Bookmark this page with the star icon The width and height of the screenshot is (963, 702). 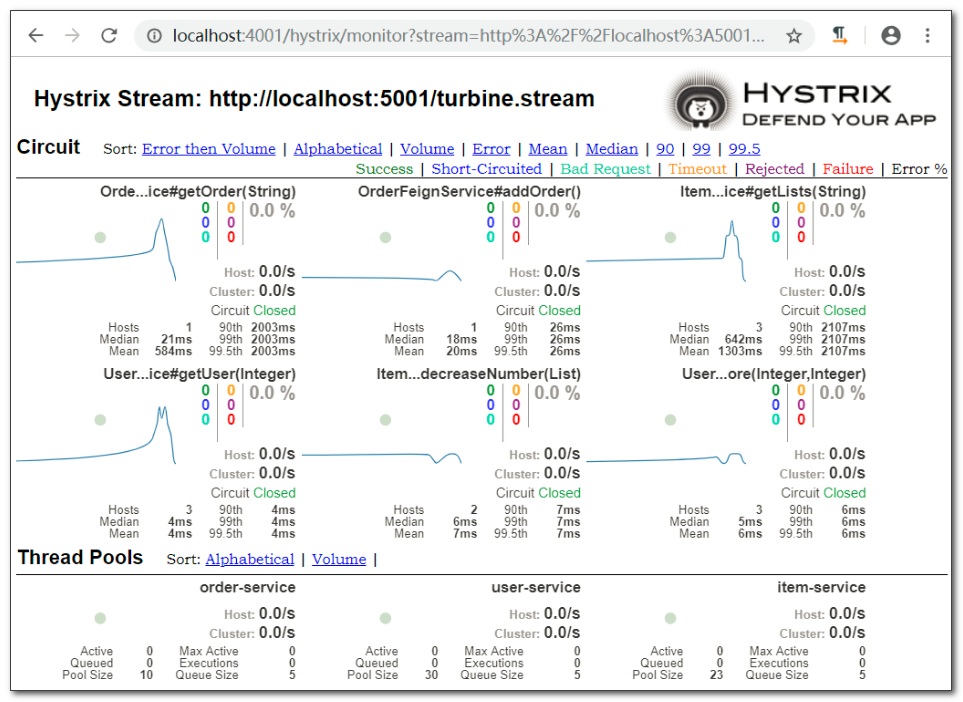[x=794, y=36]
